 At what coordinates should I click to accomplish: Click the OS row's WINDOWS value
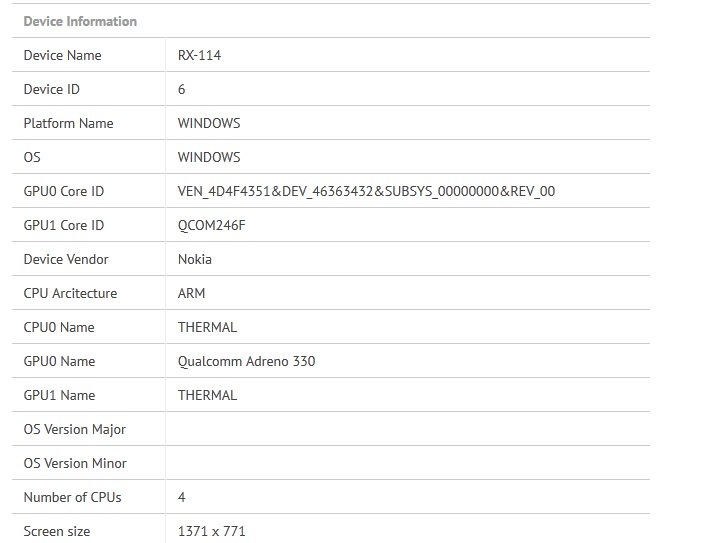pos(209,157)
